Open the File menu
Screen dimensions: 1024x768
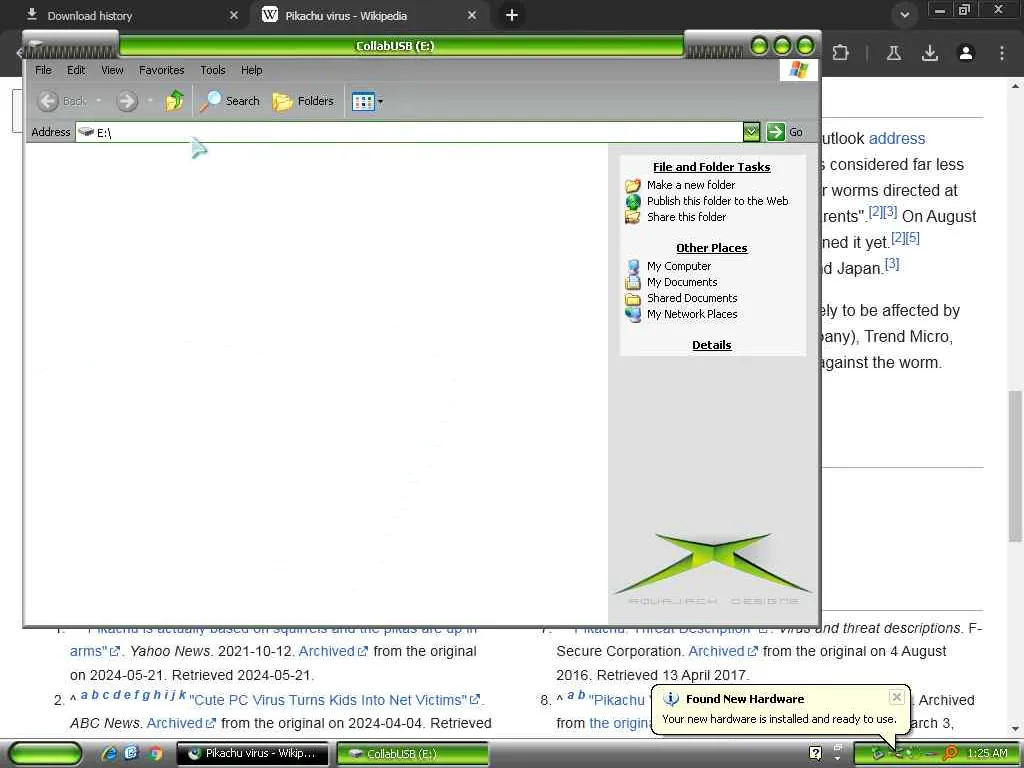[43, 70]
